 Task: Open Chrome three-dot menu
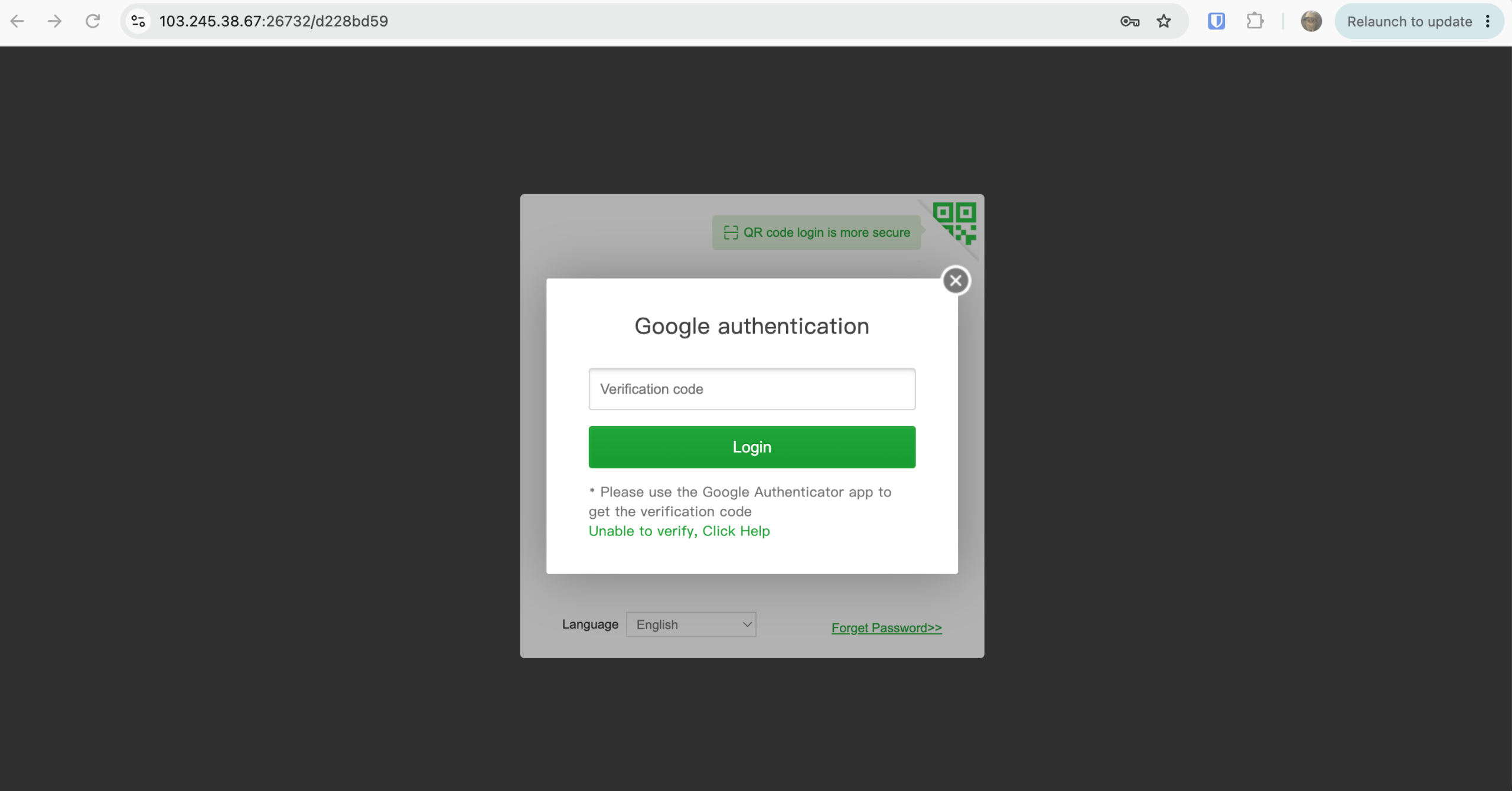(x=1488, y=21)
